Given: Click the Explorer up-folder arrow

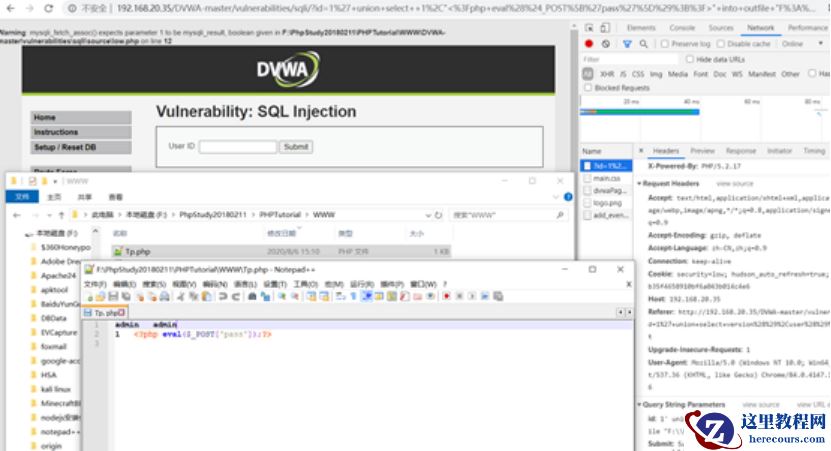Looking at the screenshot, I should click(61, 215).
